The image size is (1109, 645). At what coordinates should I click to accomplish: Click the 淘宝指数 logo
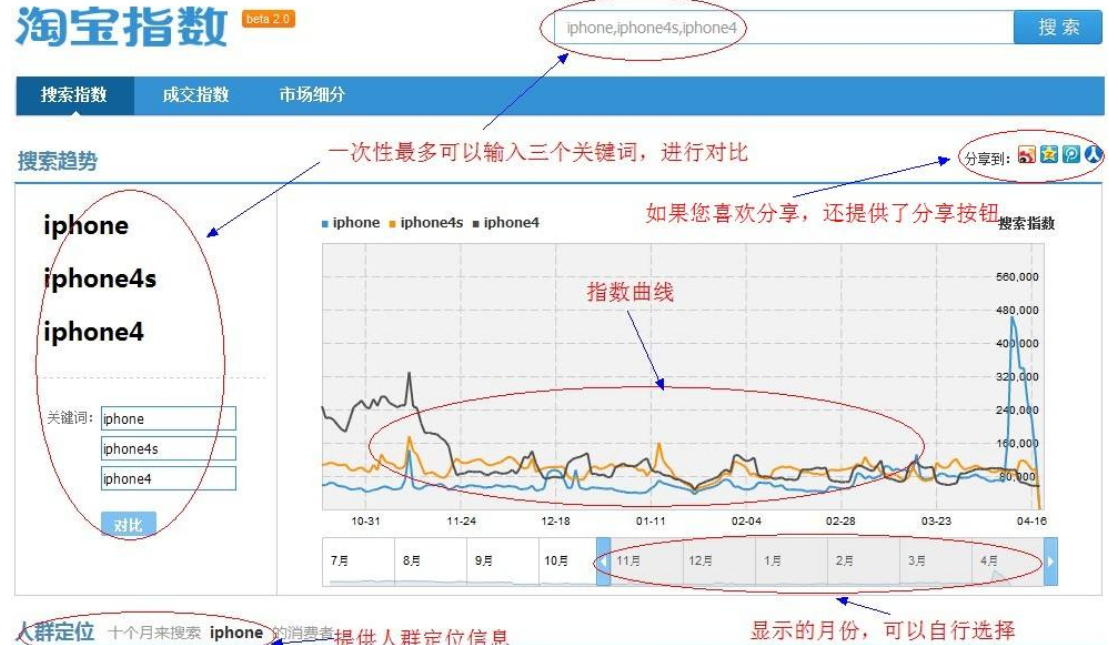tap(122, 28)
